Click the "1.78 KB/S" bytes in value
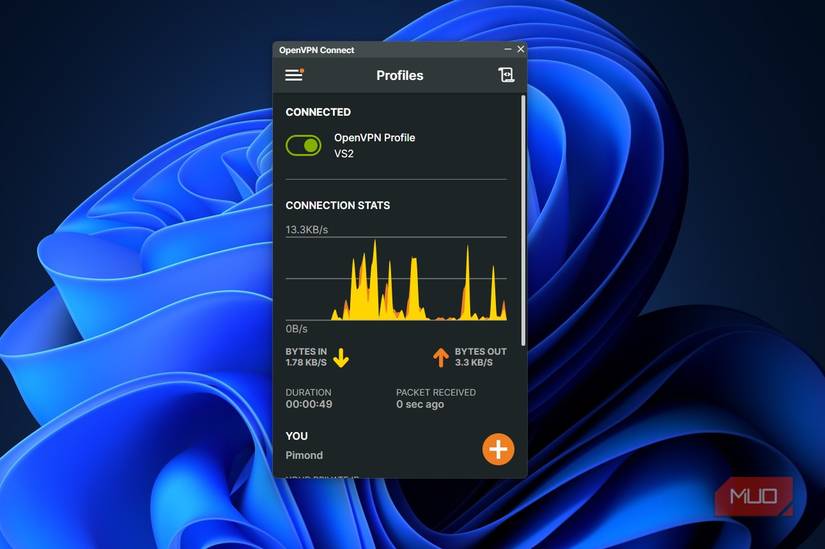Viewport: 825px width, 549px height. click(x=306, y=363)
